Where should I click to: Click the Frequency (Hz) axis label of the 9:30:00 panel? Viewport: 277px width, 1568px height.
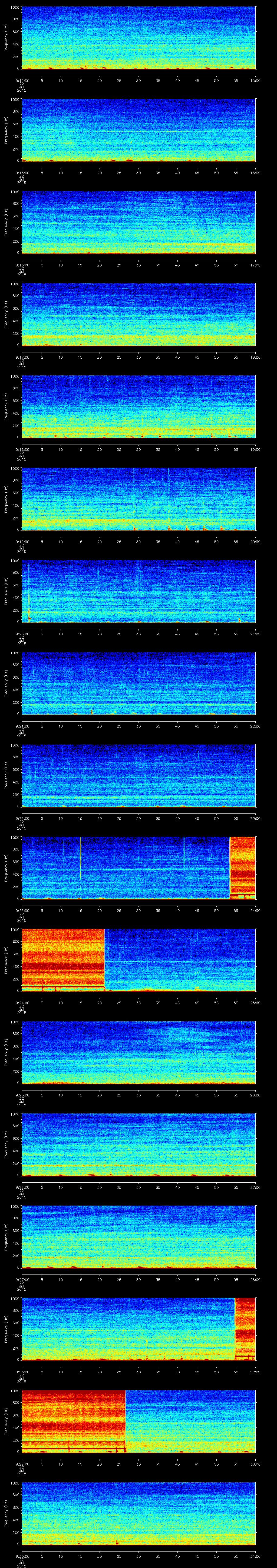pyautogui.click(x=6, y=1514)
